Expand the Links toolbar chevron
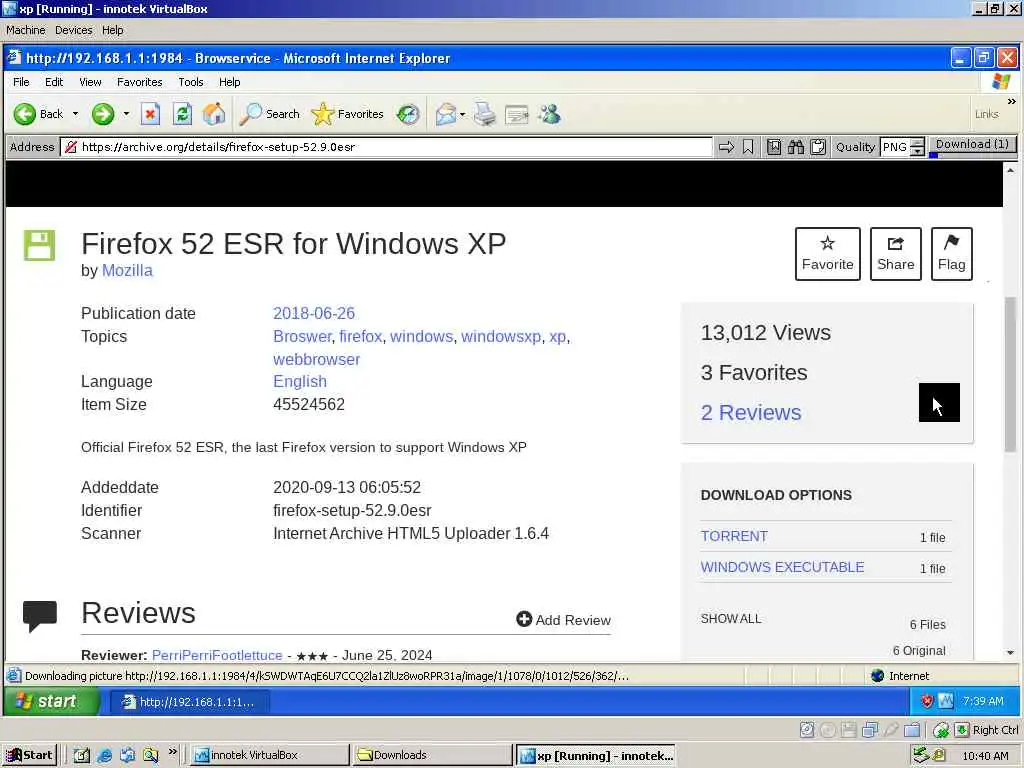1024x768 pixels. coord(1012,102)
